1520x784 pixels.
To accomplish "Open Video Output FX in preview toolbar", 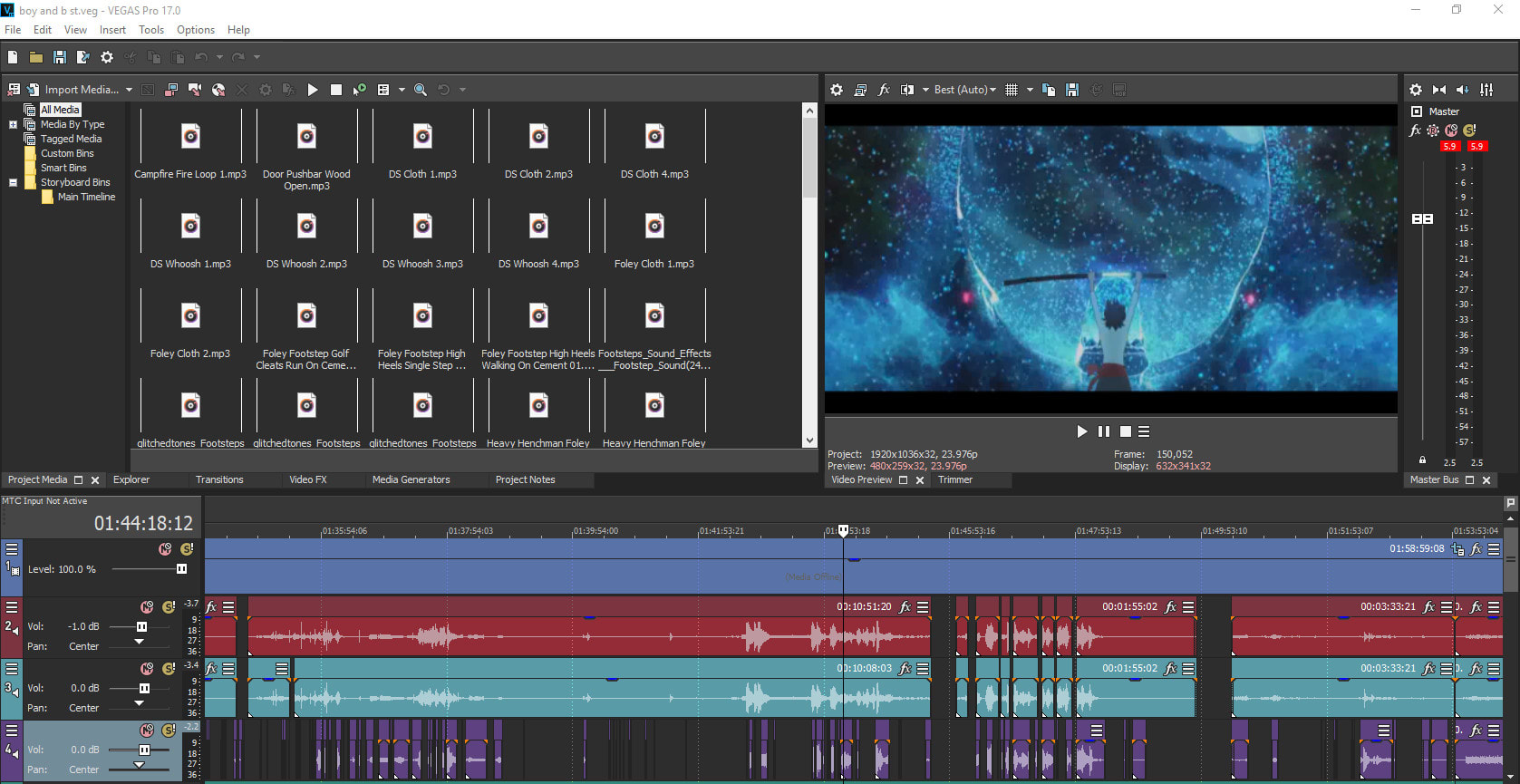I will [884, 90].
